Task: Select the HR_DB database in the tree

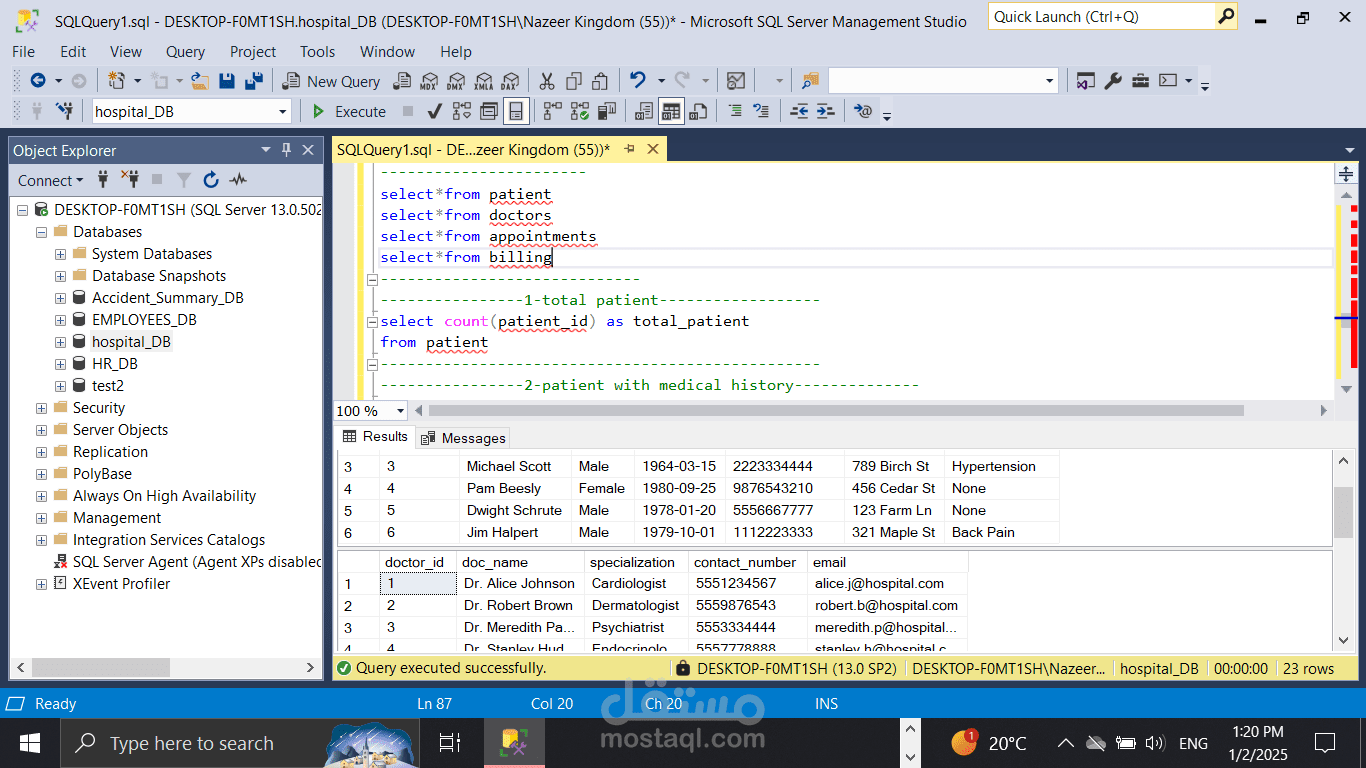Action: click(114, 364)
